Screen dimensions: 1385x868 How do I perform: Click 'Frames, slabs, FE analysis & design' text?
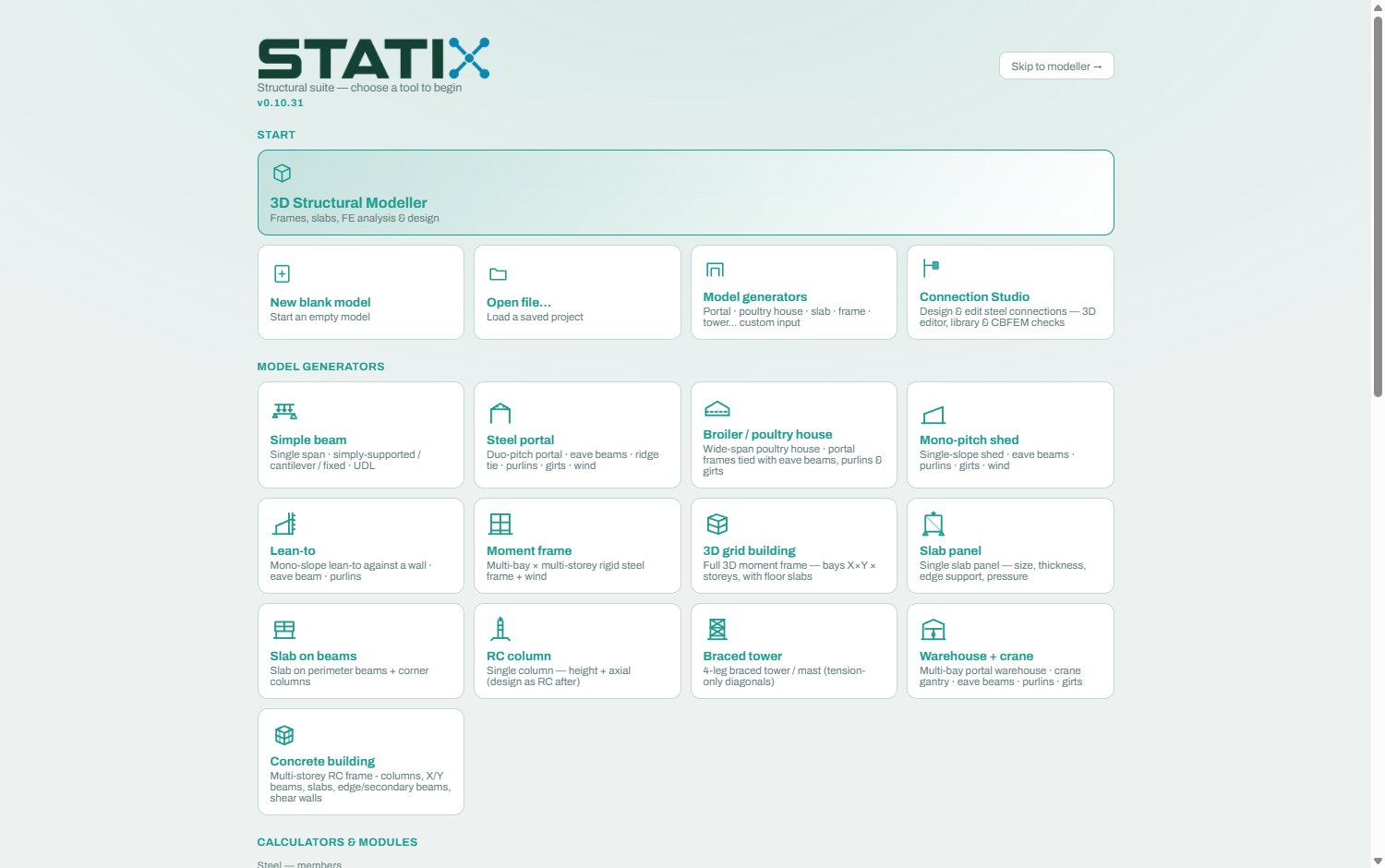(x=355, y=218)
